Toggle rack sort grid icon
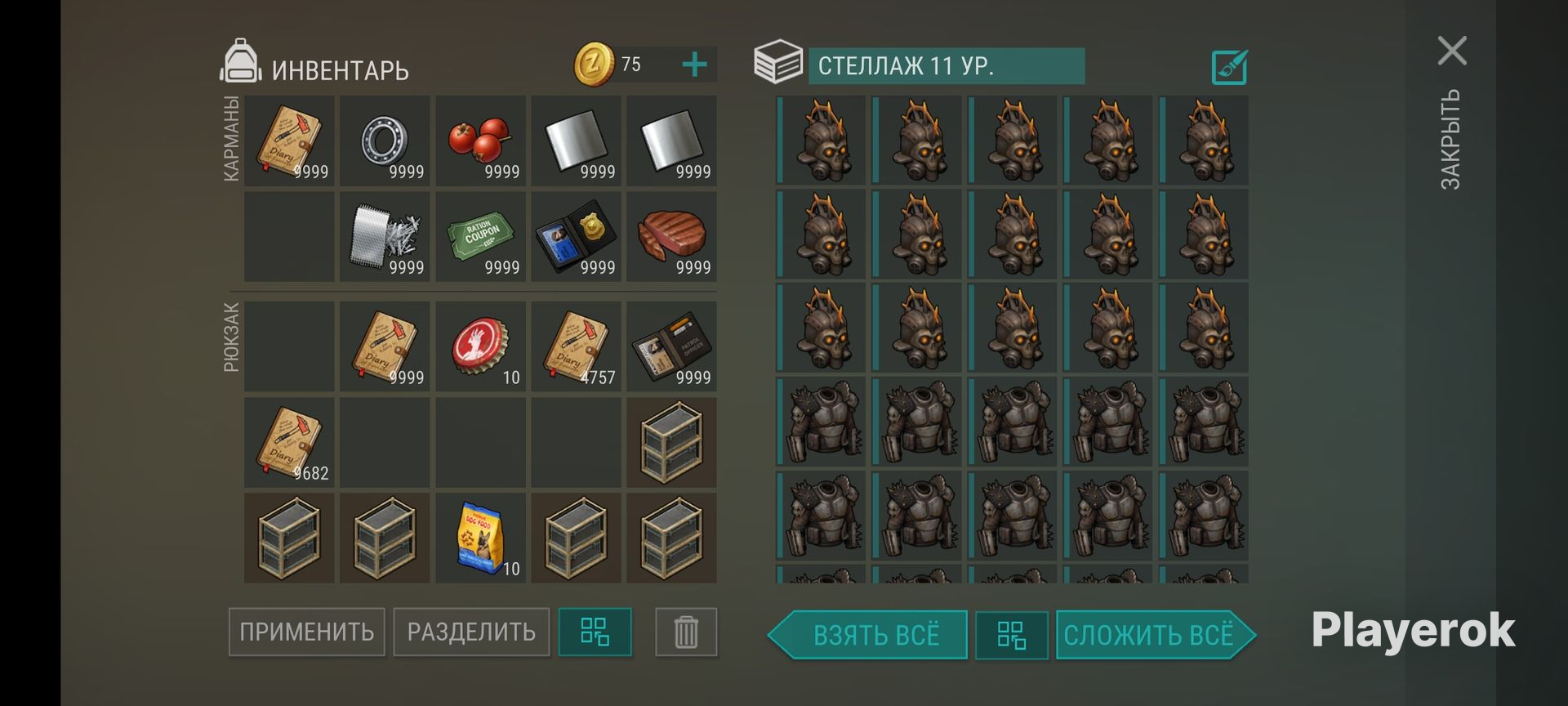The image size is (1568, 706). [x=1011, y=635]
